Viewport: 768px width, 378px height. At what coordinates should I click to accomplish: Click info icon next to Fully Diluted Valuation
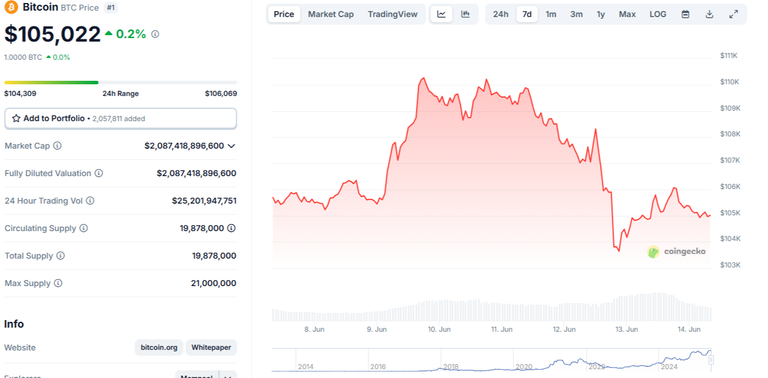point(98,173)
